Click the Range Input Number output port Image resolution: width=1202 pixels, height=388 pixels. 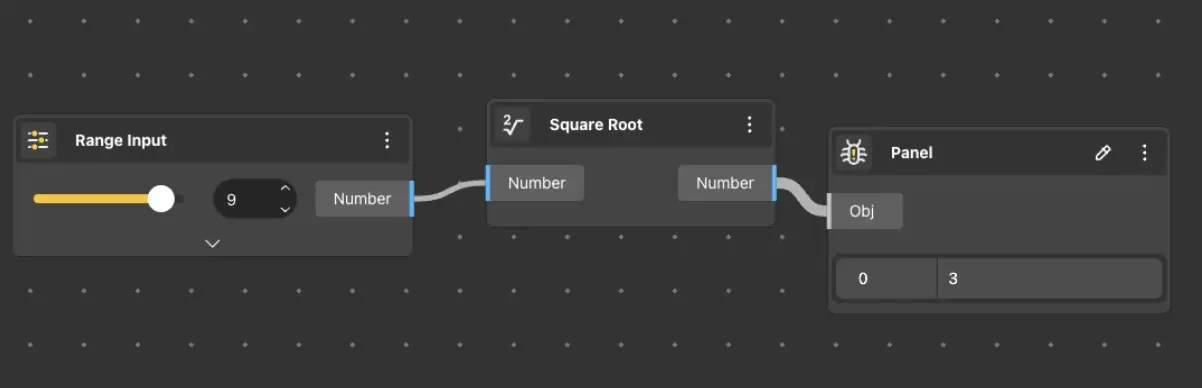pyautogui.click(x=364, y=199)
